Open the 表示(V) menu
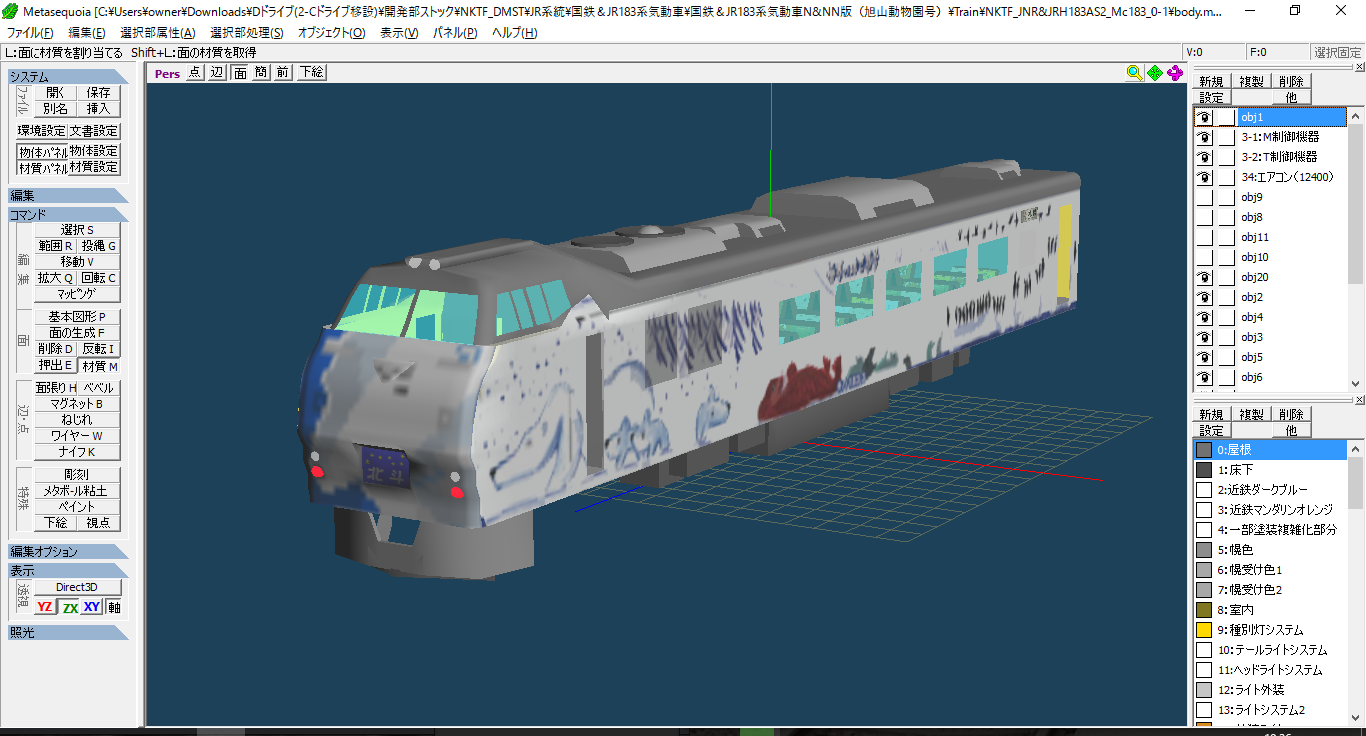The width and height of the screenshot is (1366, 736). coord(399,33)
